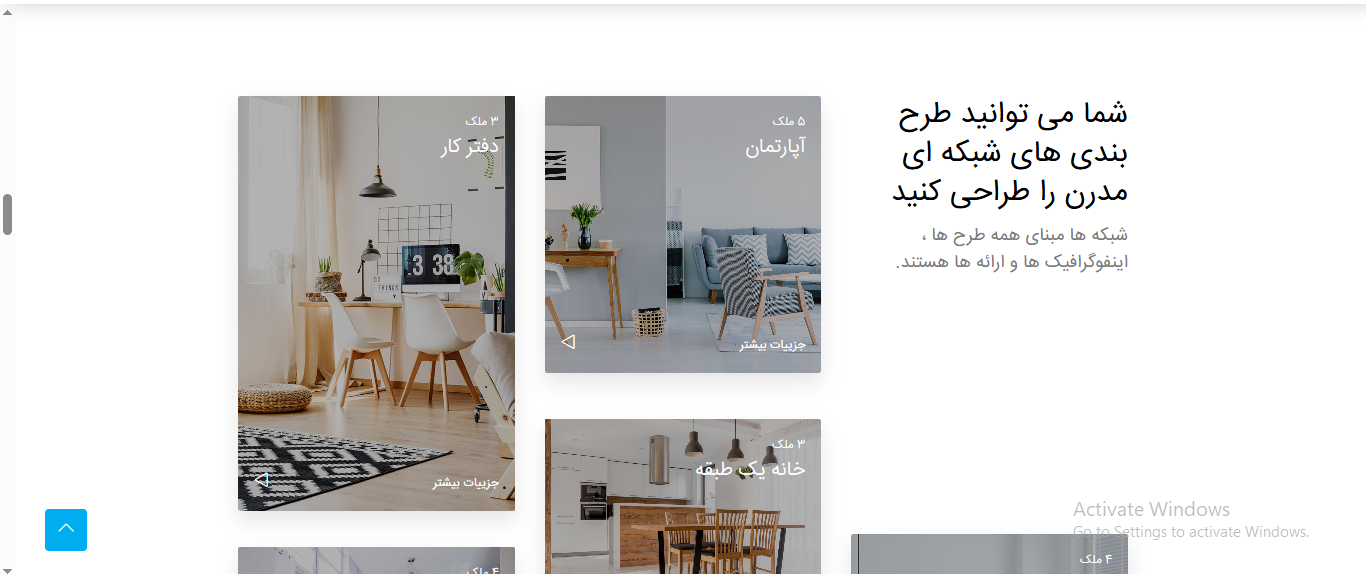Viewport: 1366px width, 574px height.
Task: Click the triangle arrow icon on دفتر کار card
Action: click(261, 480)
